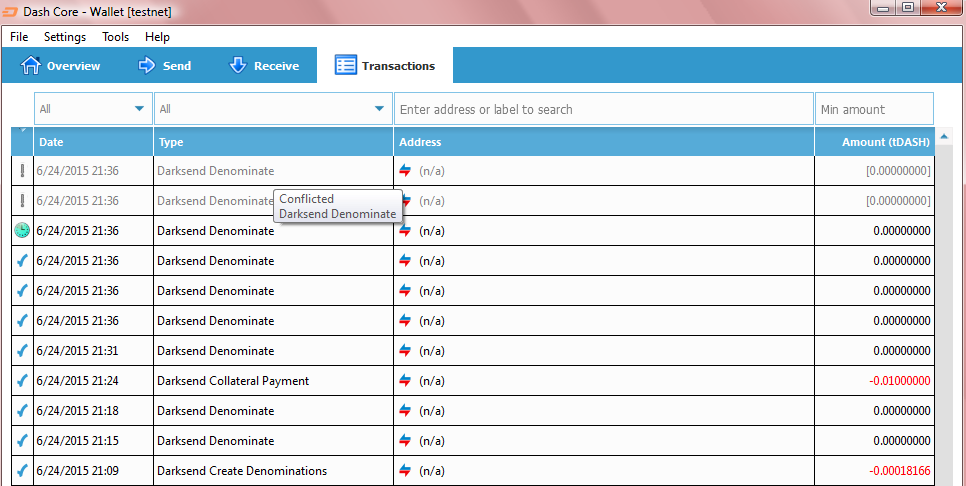Click checkmark icon of 21:31 transaction

coord(22,350)
